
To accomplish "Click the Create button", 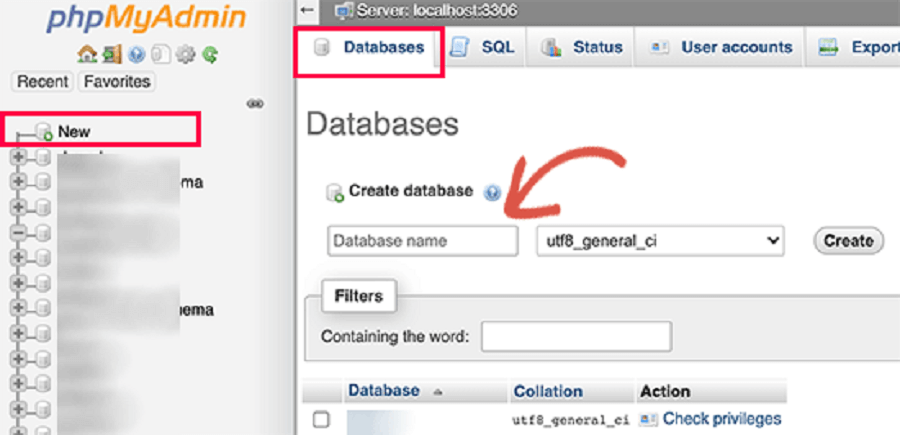I will point(848,240).
